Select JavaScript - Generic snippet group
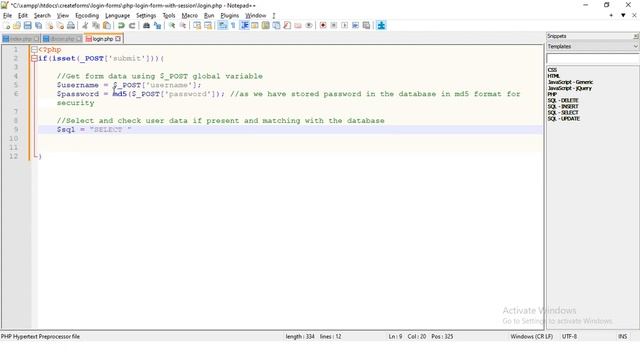 [570, 82]
